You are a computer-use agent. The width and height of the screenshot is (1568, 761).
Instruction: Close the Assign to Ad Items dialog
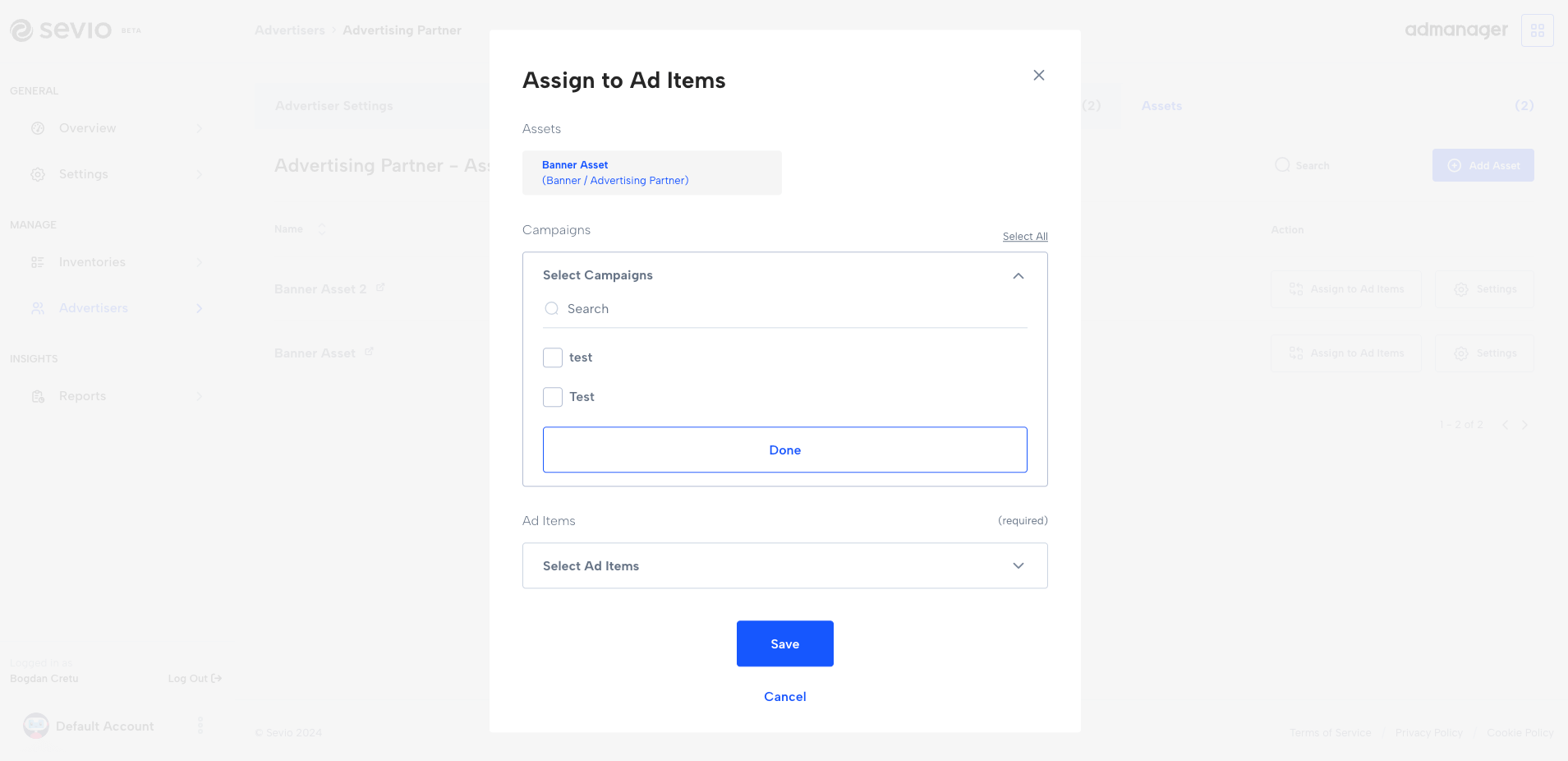point(1039,76)
